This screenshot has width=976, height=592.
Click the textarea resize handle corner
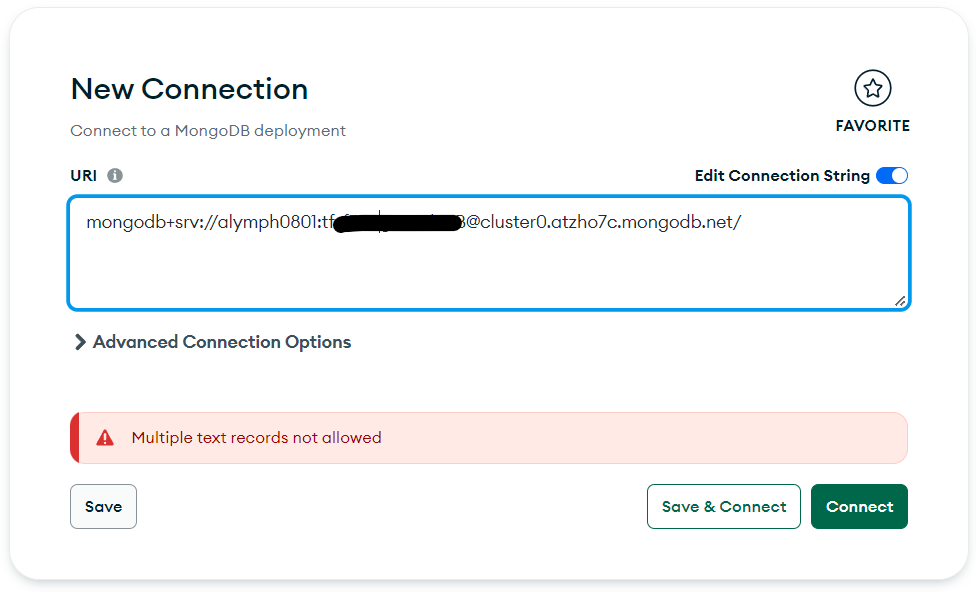(x=900, y=300)
